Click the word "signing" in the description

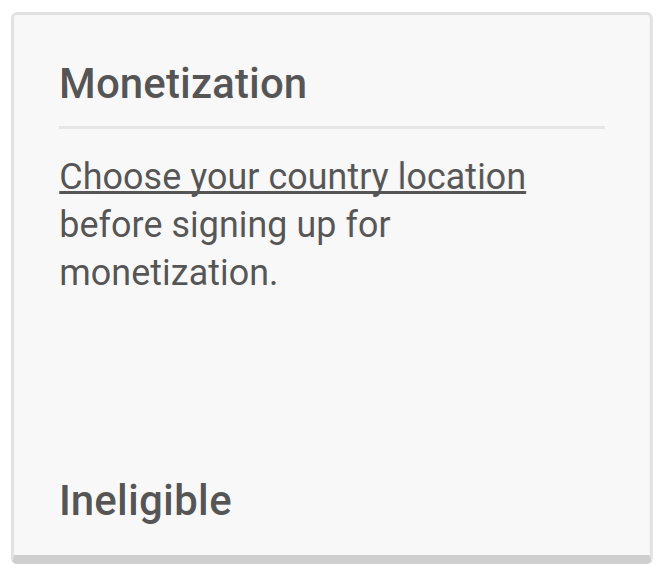click(230, 225)
